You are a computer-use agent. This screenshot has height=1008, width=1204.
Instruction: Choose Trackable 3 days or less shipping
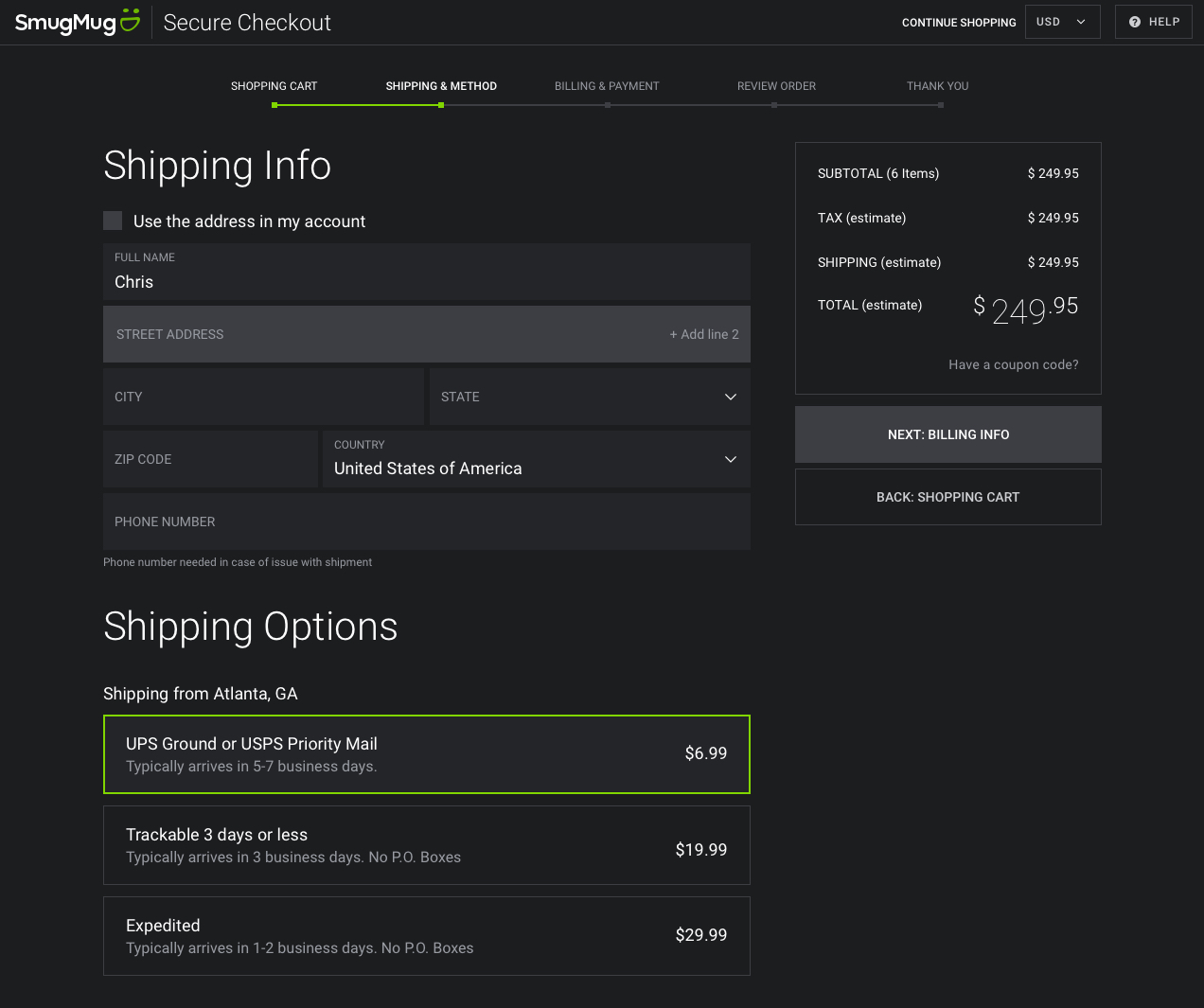click(426, 845)
